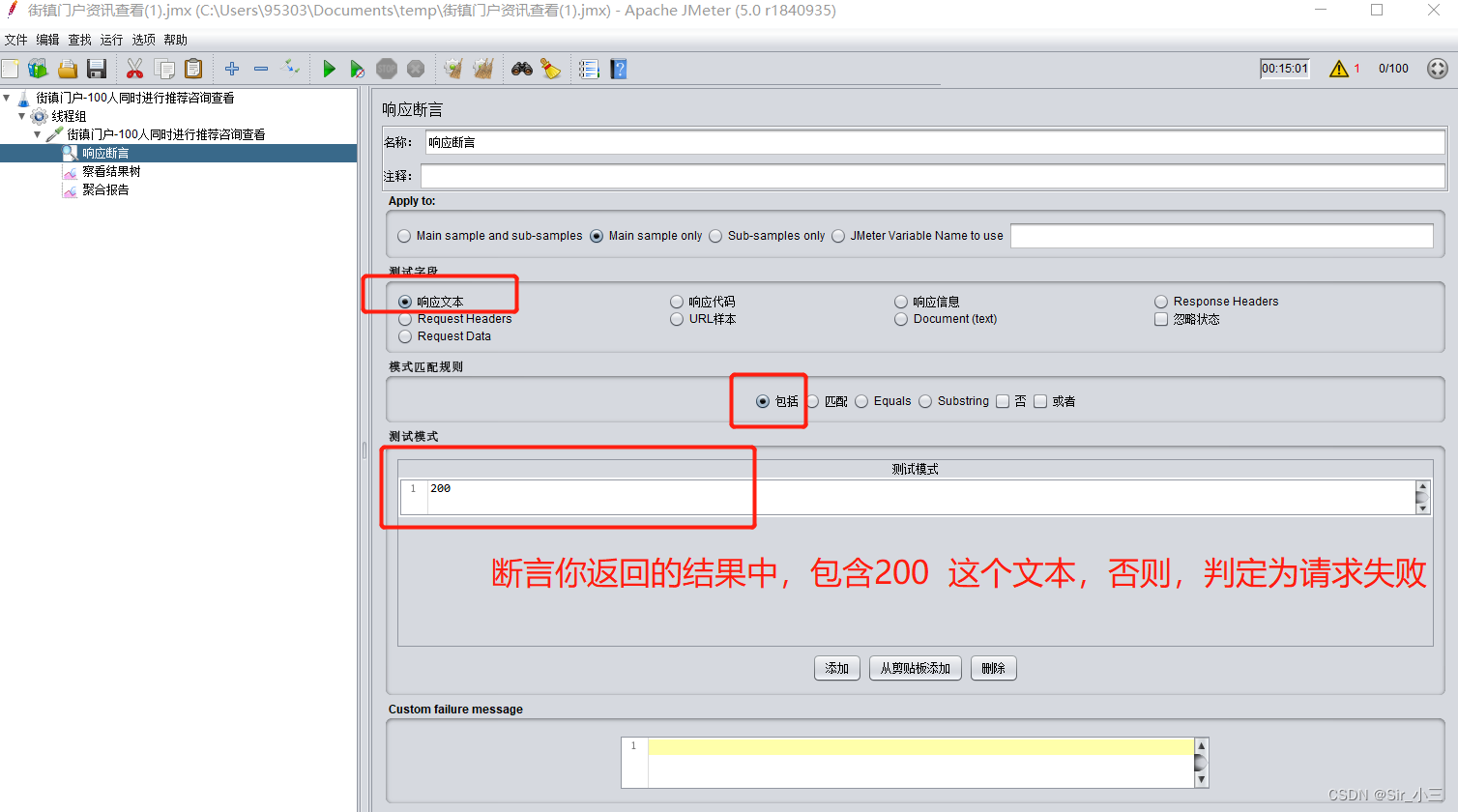The image size is (1458, 812).
Task: Open the Help question mark icon
Action: (x=619, y=69)
